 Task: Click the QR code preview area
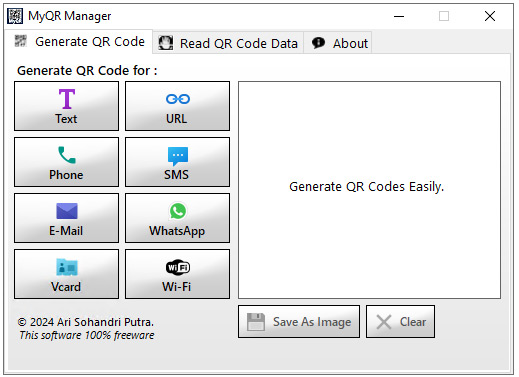pyautogui.click(x=369, y=190)
